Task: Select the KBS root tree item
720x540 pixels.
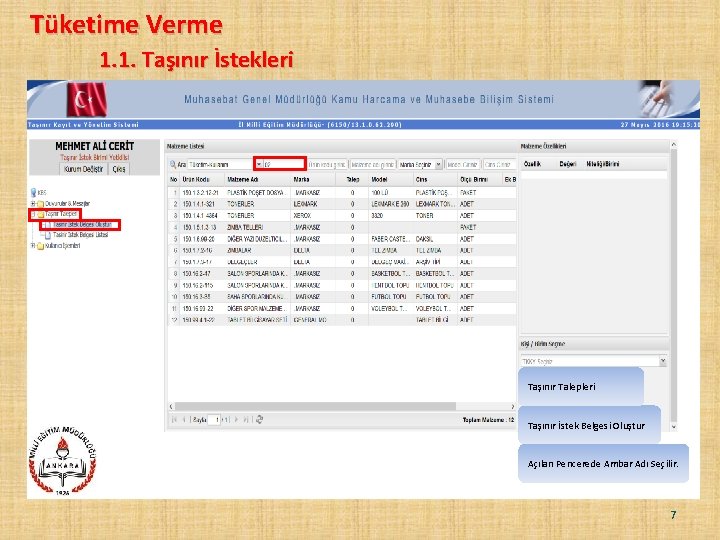Action: pyautogui.click(x=42, y=192)
